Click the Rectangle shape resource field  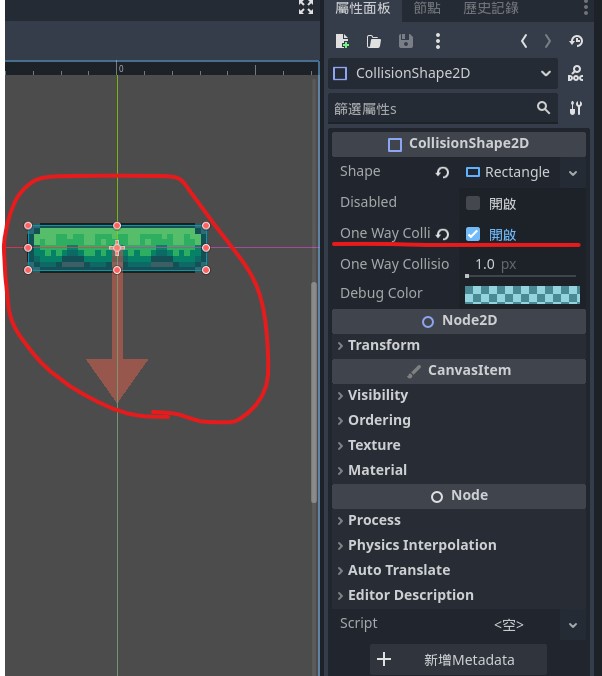(x=510, y=173)
